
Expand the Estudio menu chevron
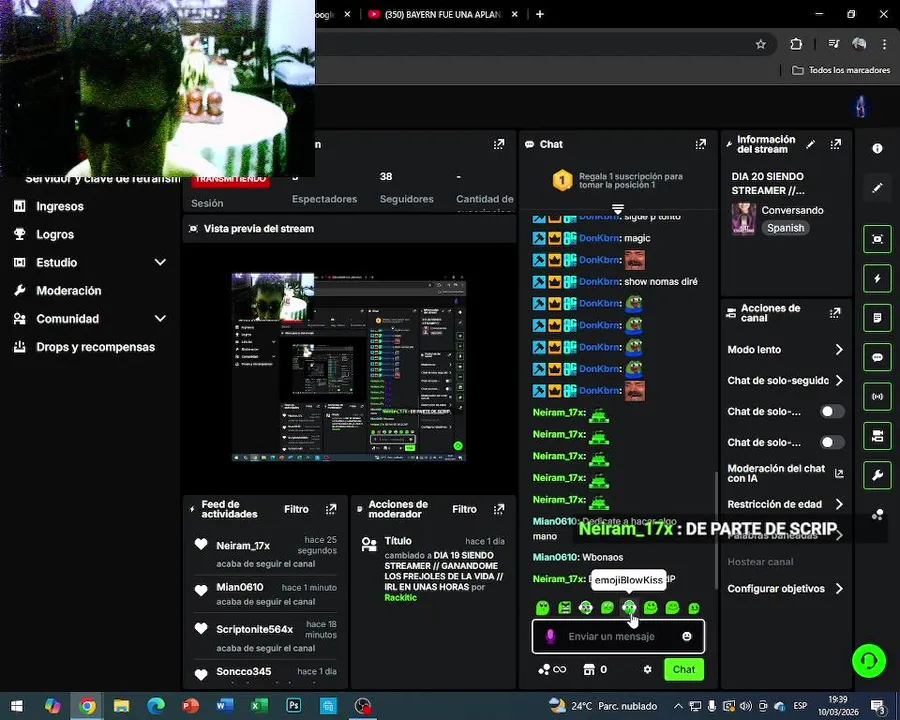click(x=160, y=262)
